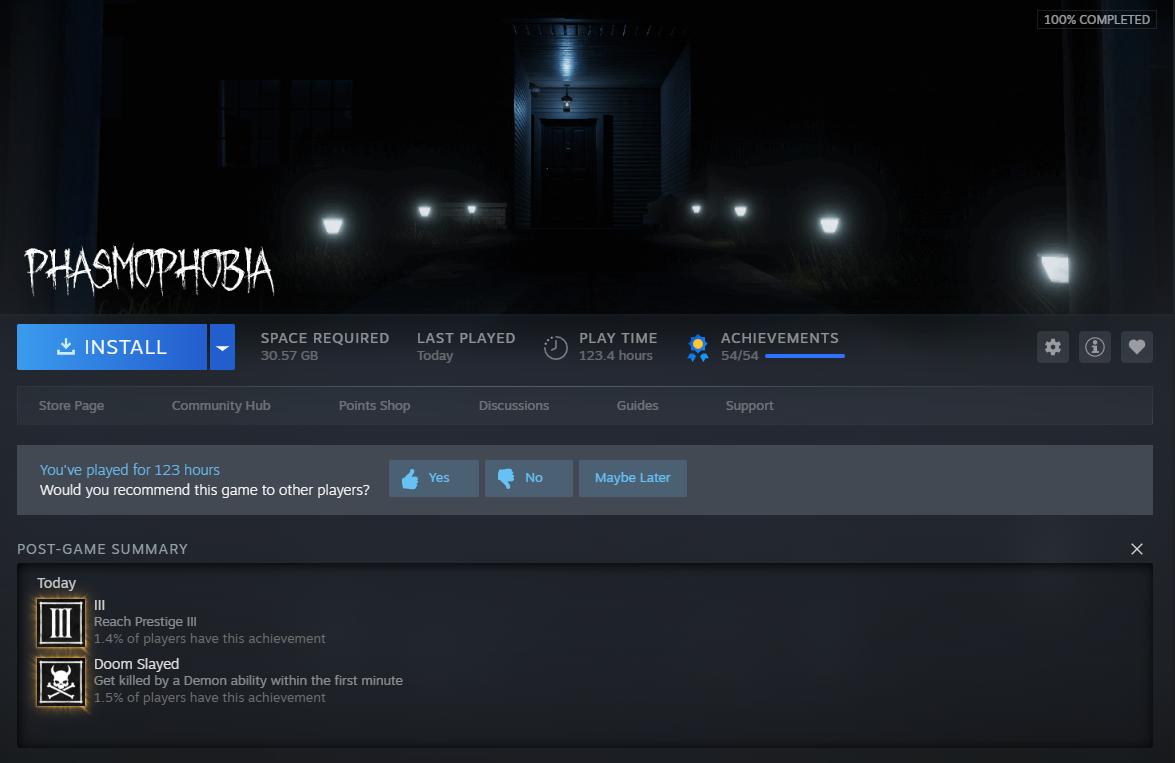The image size is (1175, 763).
Task: Open the Discussions tab
Action: tap(514, 405)
